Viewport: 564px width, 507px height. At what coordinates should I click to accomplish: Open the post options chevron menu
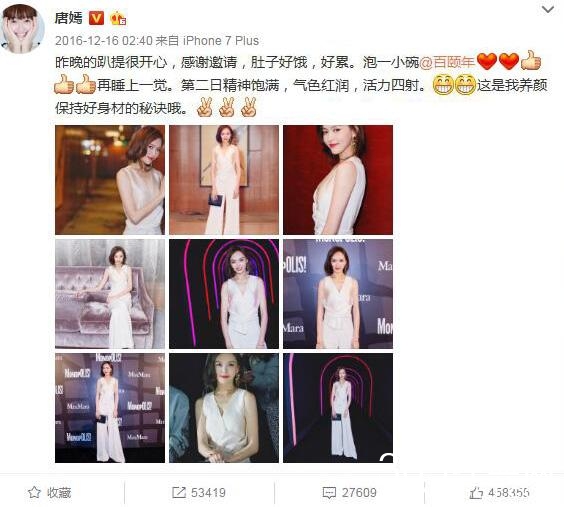point(547,10)
